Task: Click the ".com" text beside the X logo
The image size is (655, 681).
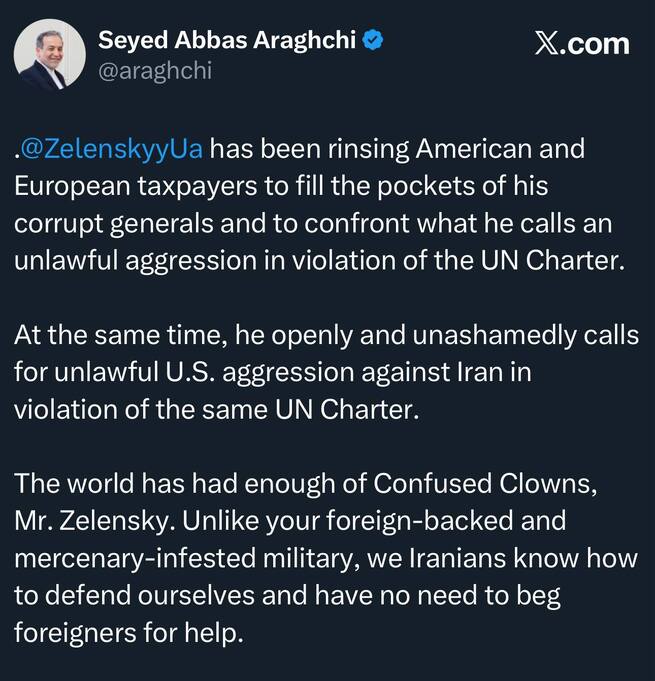Action: point(597,44)
